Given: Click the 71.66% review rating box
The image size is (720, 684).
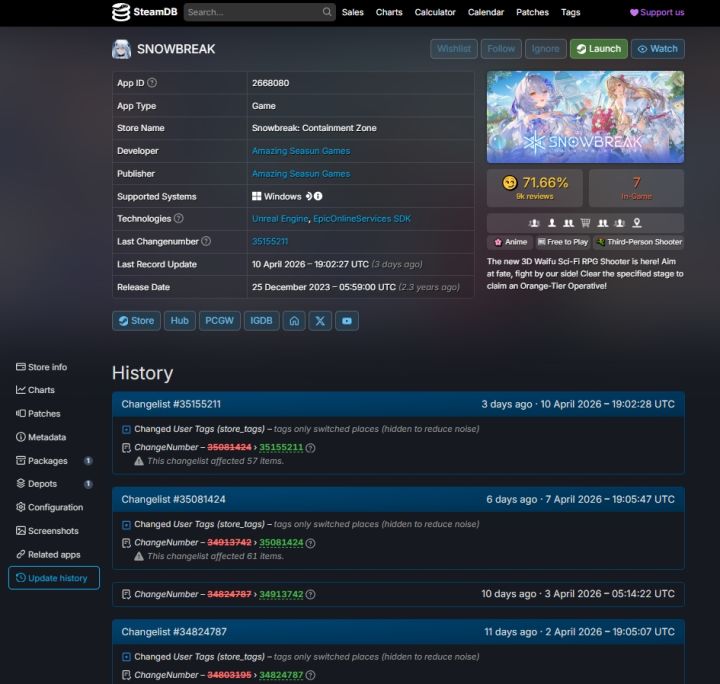Looking at the screenshot, I should coord(534,188).
